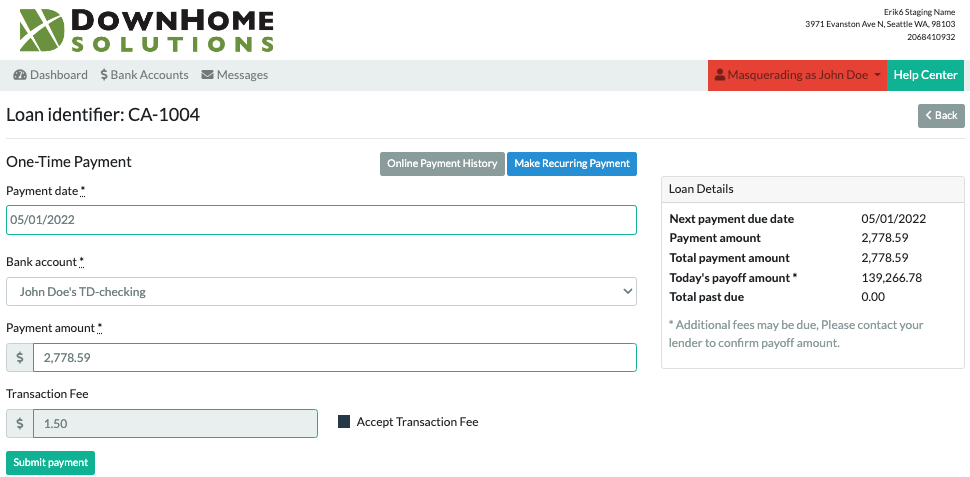Click the DownHome Solutions logo
This screenshot has width=970, height=477.
point(147,30)
